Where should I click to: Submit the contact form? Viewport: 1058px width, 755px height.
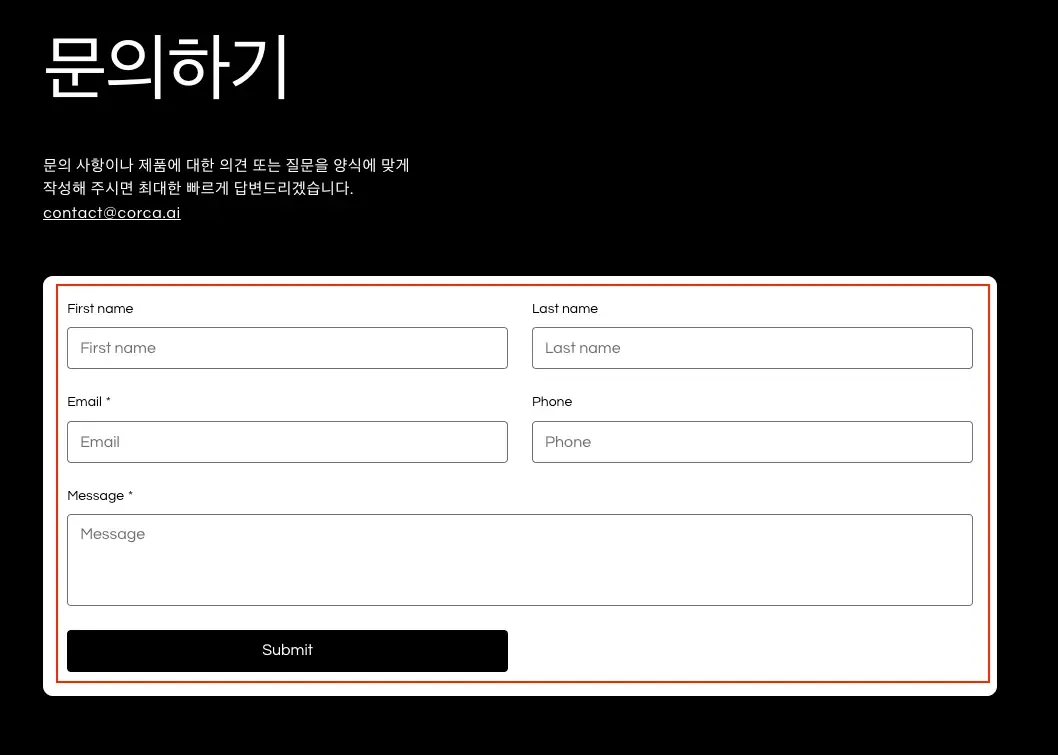tap(287, 651)
